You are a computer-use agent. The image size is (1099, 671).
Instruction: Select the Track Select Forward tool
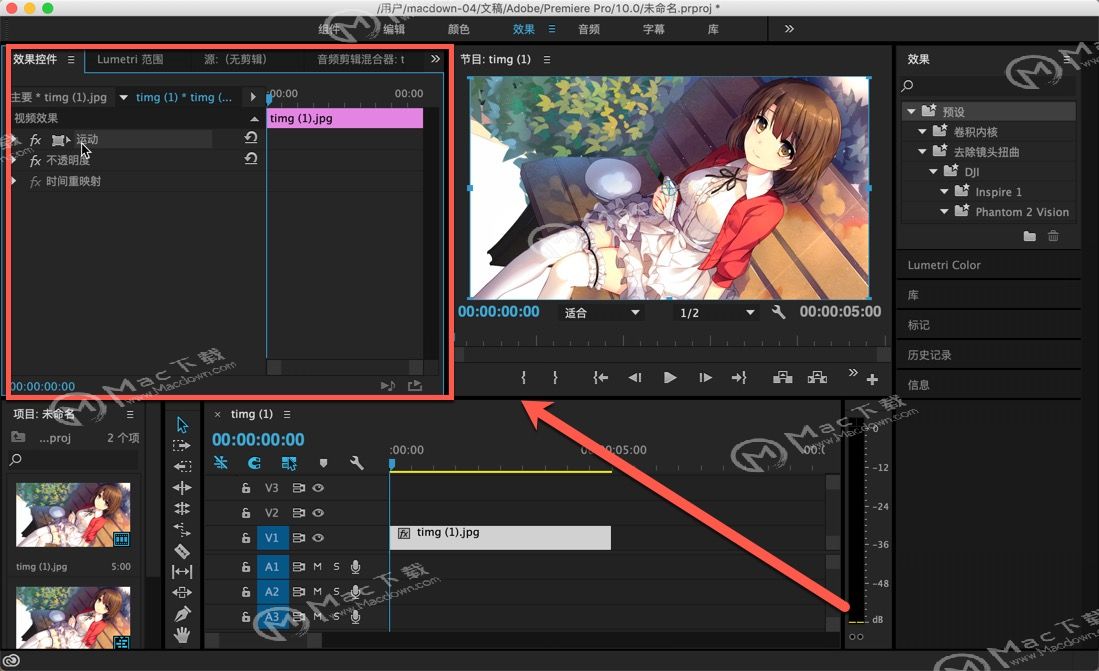(182, 446)
